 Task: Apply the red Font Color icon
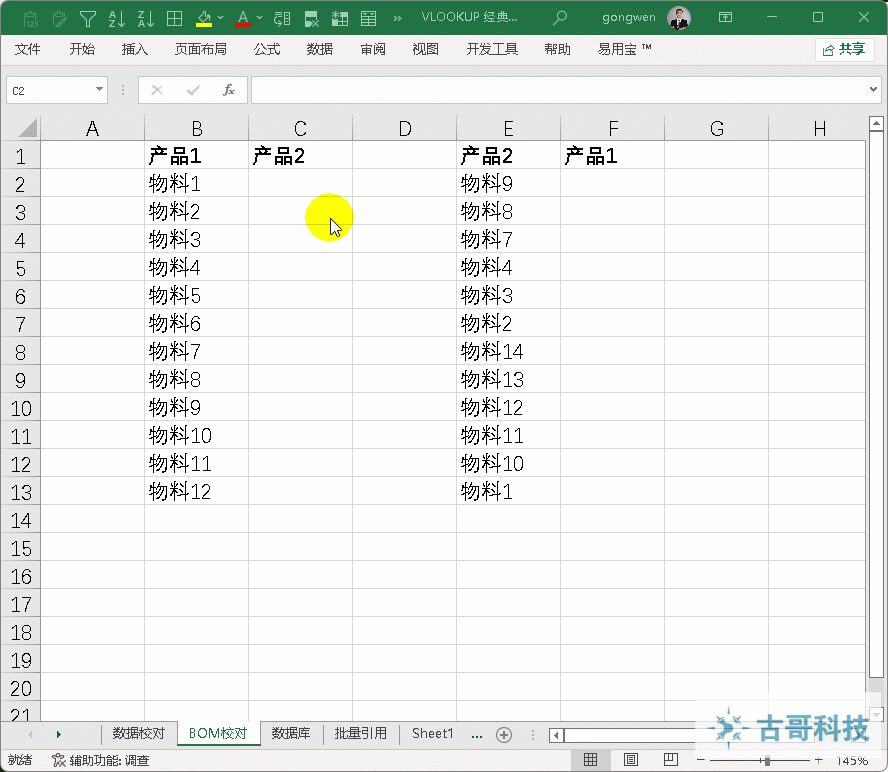pyautogui.click(x=244, y=17)
